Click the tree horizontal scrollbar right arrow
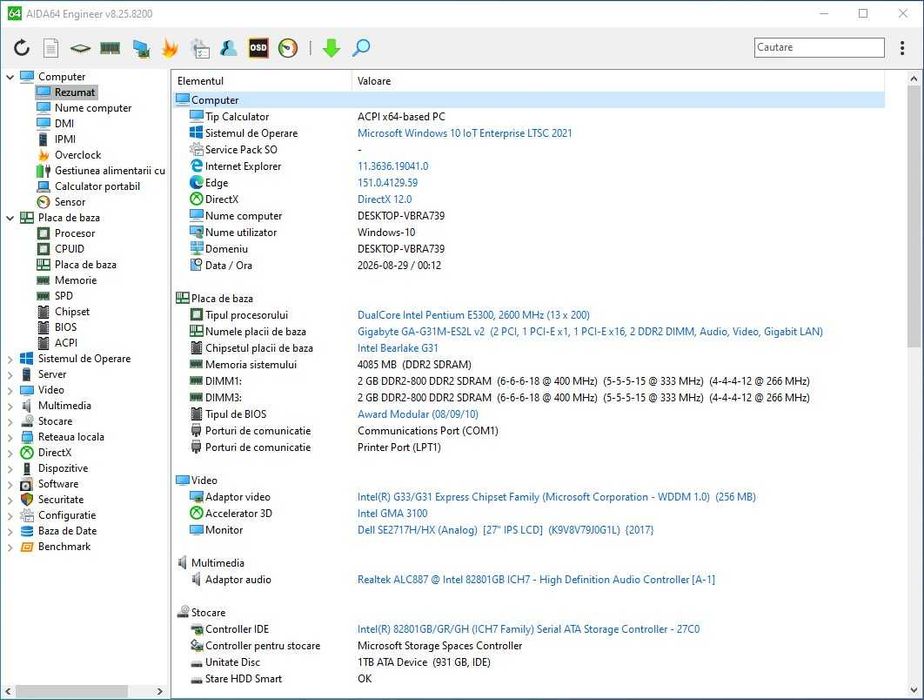924x700 pixels. click(160, 691)
